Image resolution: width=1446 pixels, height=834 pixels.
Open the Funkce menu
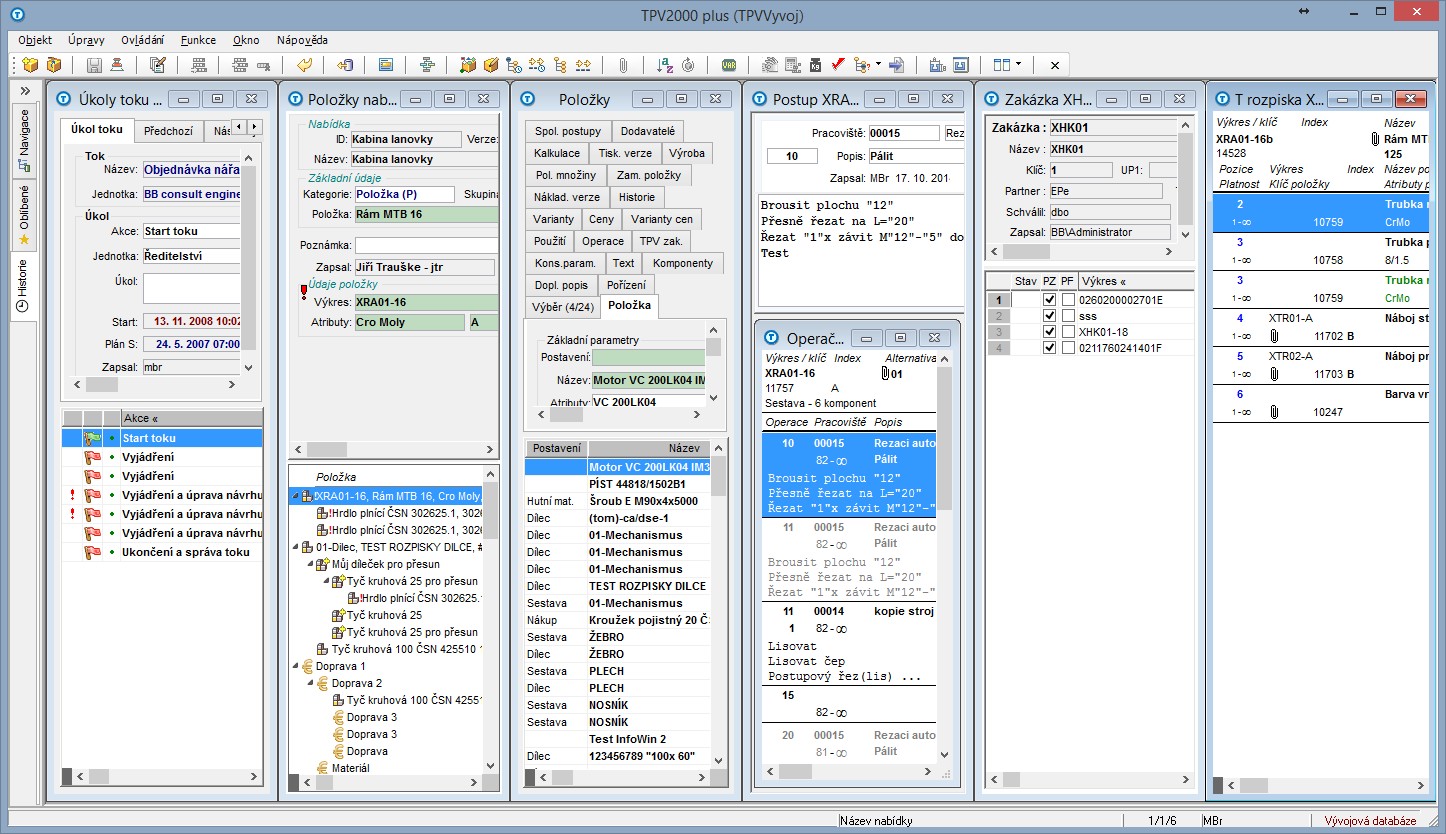[x=198, y=40]
